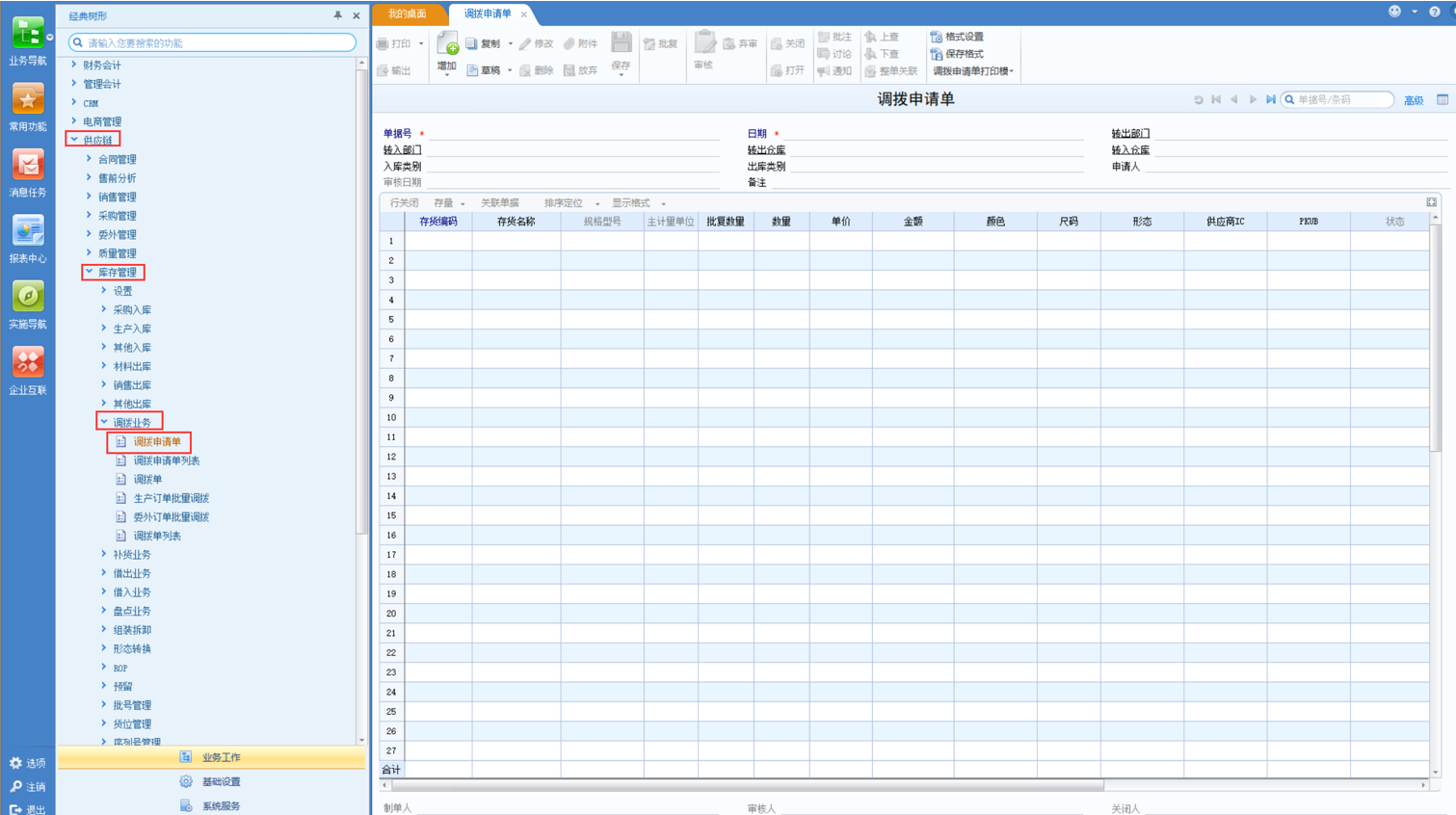Screen dimensions: 1456x815
Task: Click 保存格式 toolbar button
Action: (x=957, y=54)
